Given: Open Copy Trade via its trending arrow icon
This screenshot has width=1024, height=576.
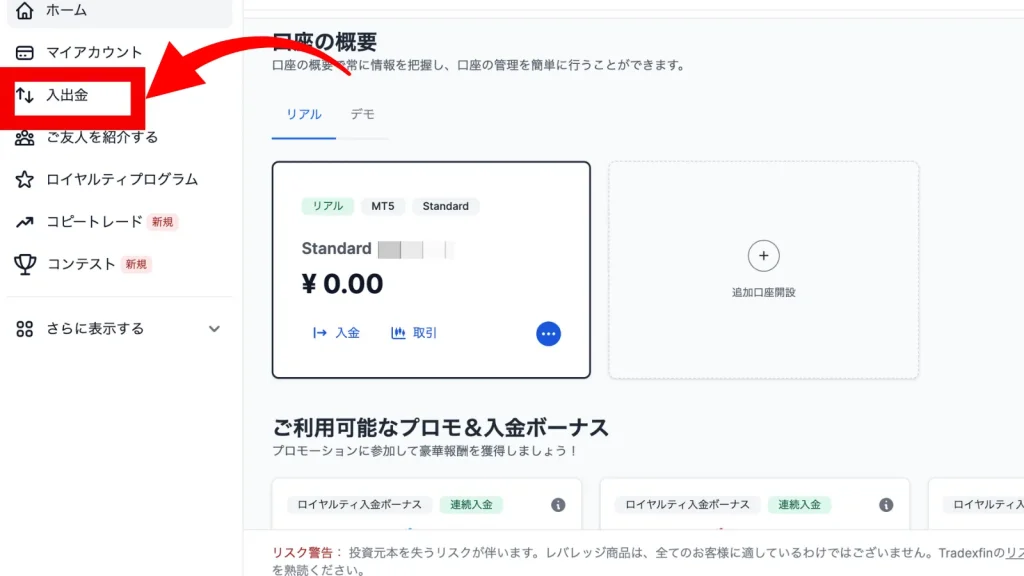Looking at the screenshot, I should click(x=25, y=221).
